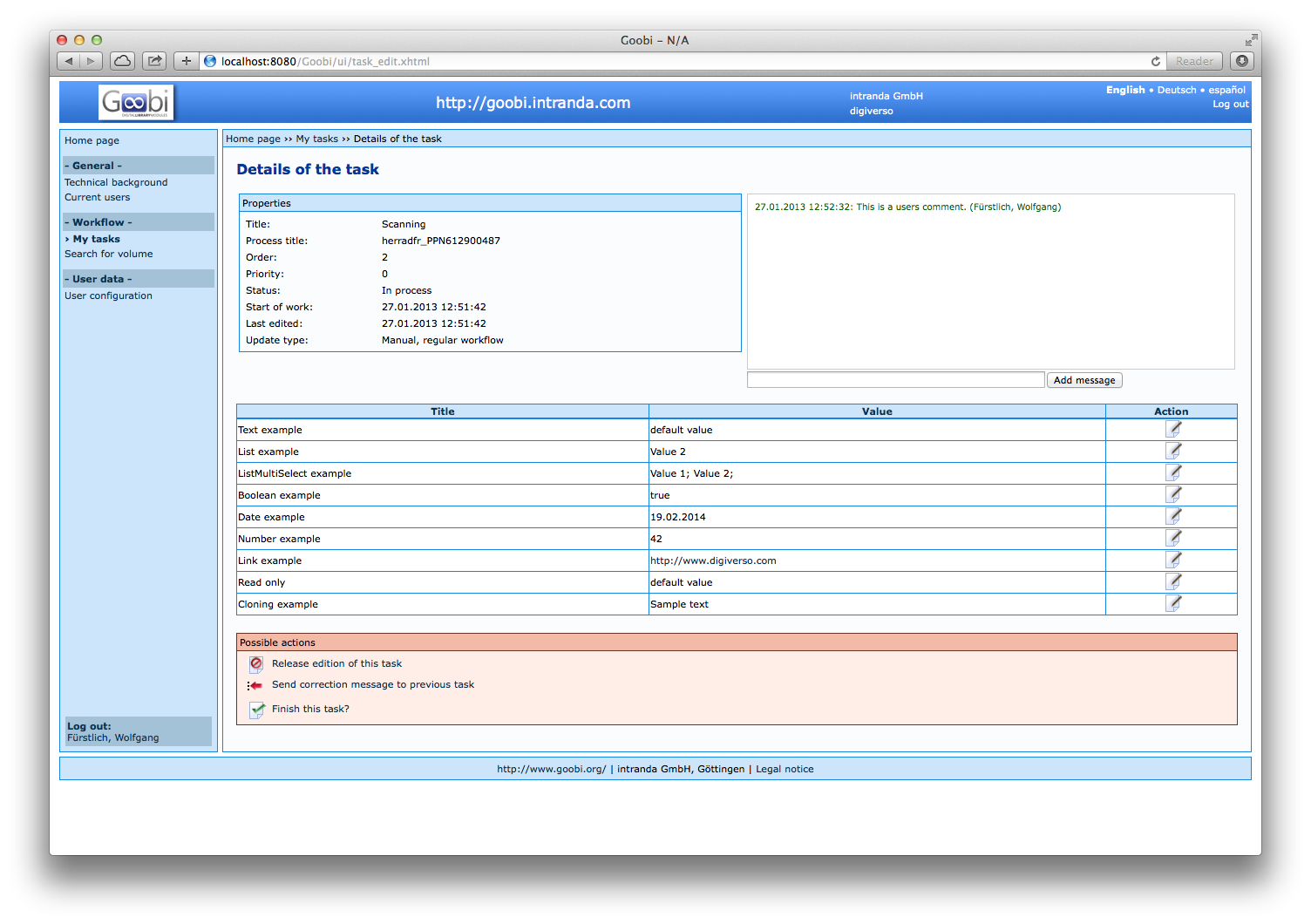
Task: Click the Log out box in sidebar
Action: coord(139,731)
